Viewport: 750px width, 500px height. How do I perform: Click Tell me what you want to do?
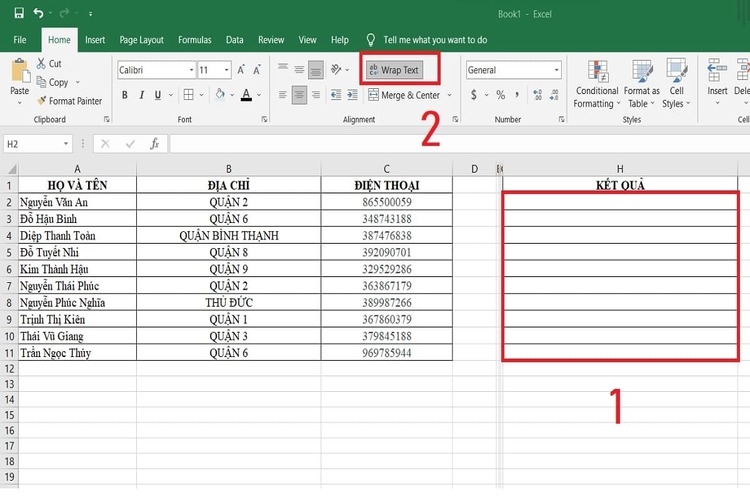tap(435, 40)
